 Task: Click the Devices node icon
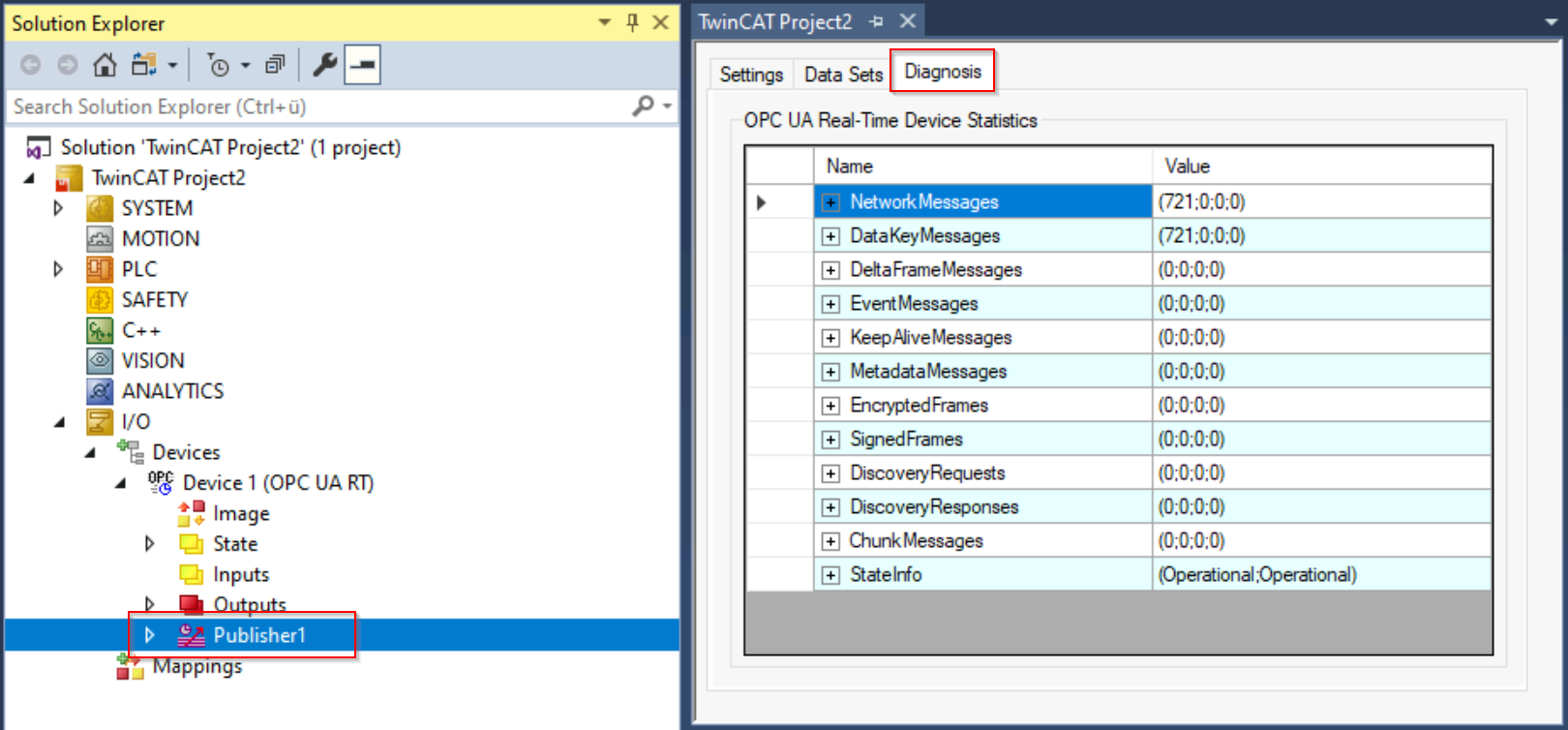click(x=130, y=451)
